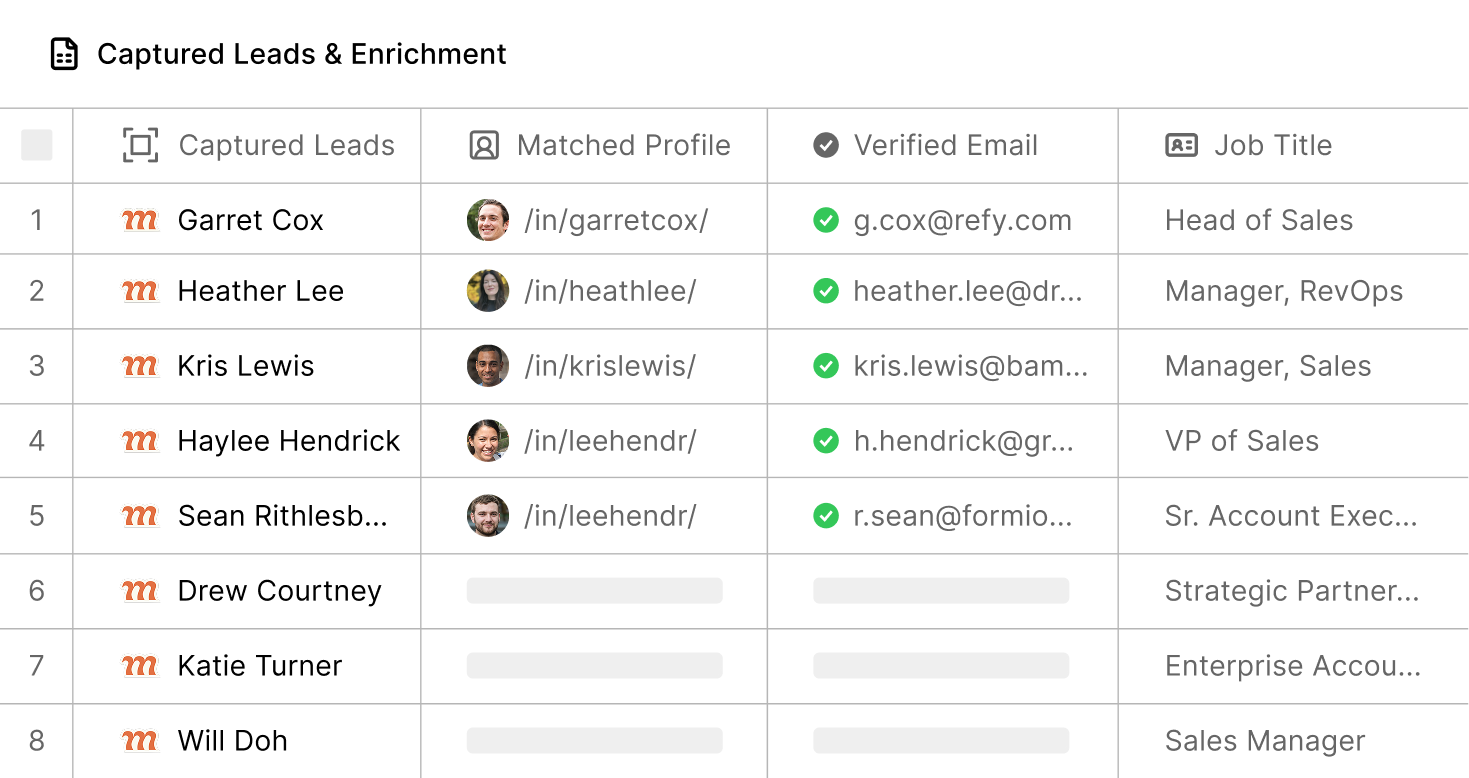Click the checkmark icon in Verified Email header
This screenshot has height=778, width=1469.
click(826, 145)
